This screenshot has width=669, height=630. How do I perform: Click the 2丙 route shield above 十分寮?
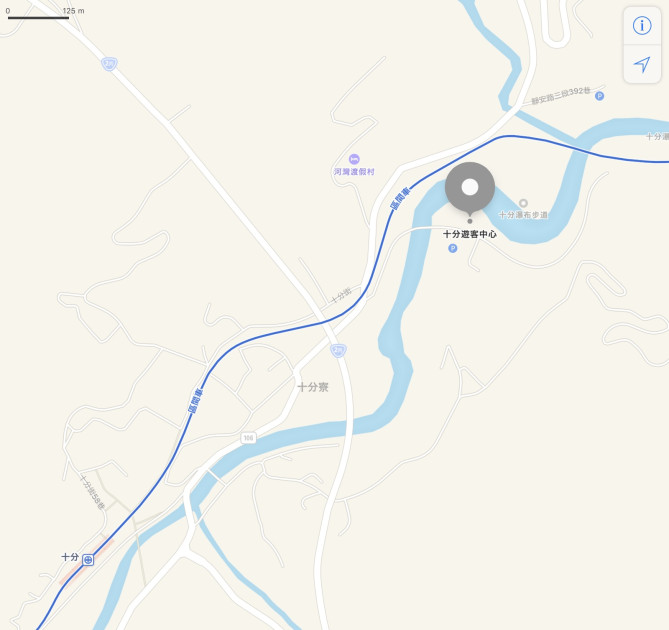[338, 351]
